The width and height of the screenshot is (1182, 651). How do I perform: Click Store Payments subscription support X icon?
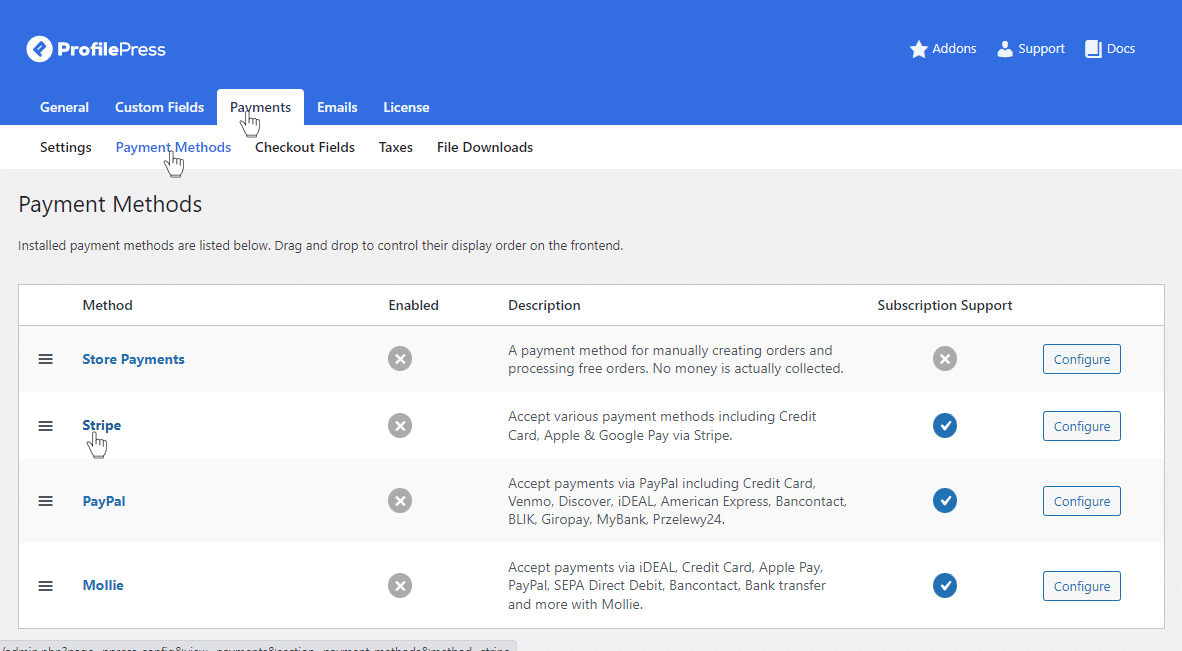coord(945,359)
